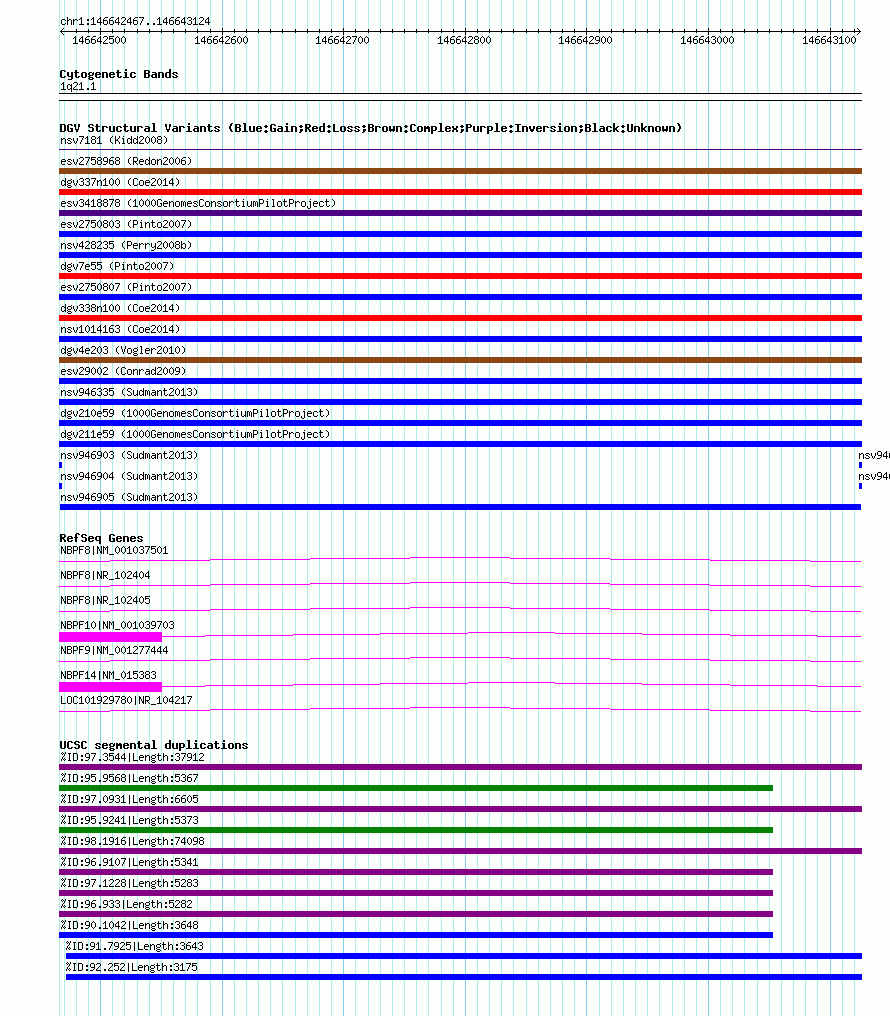The height and width of the screenshot is (1016, 890).
Task: Open transcript NBPF9|NM_001277444
Action: (x=114, y=650)
